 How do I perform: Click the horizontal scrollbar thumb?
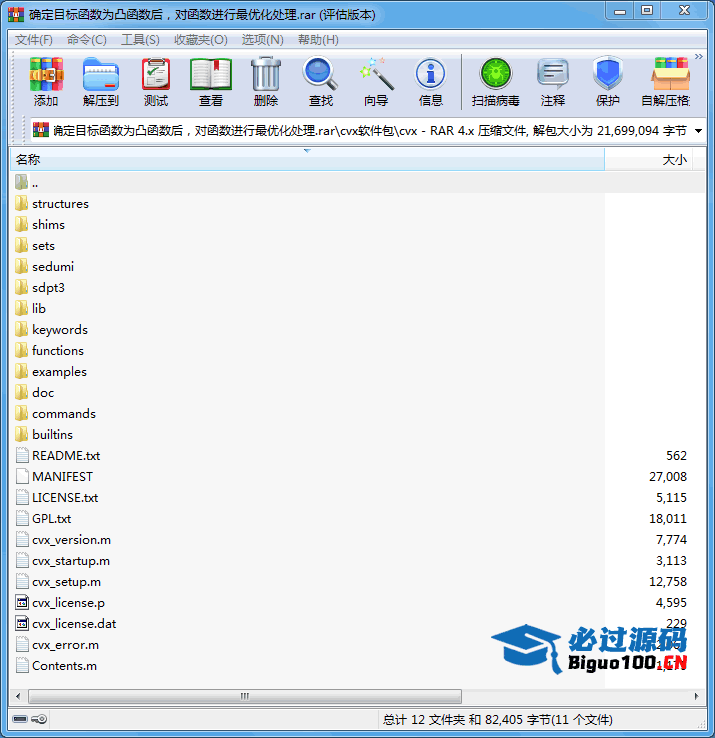(245, 696)
